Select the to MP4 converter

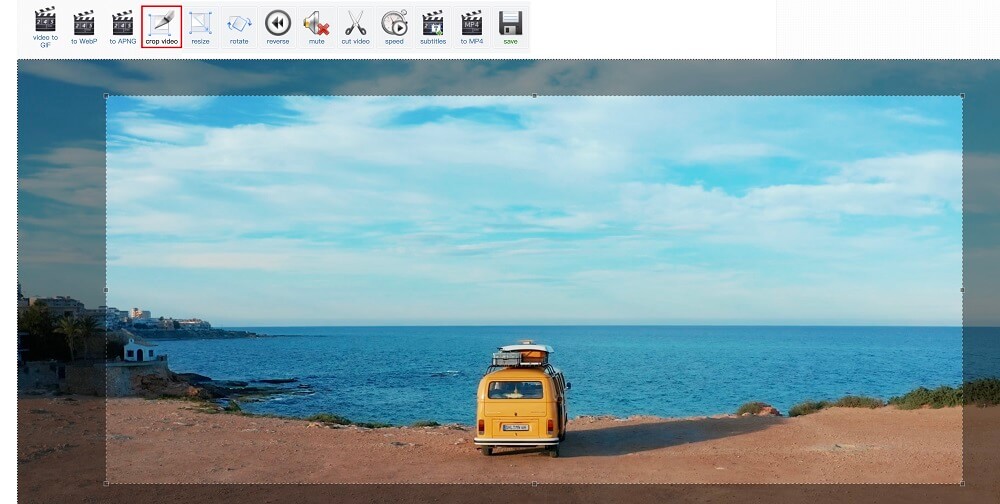pyautogui.click(x=472, y=27)
